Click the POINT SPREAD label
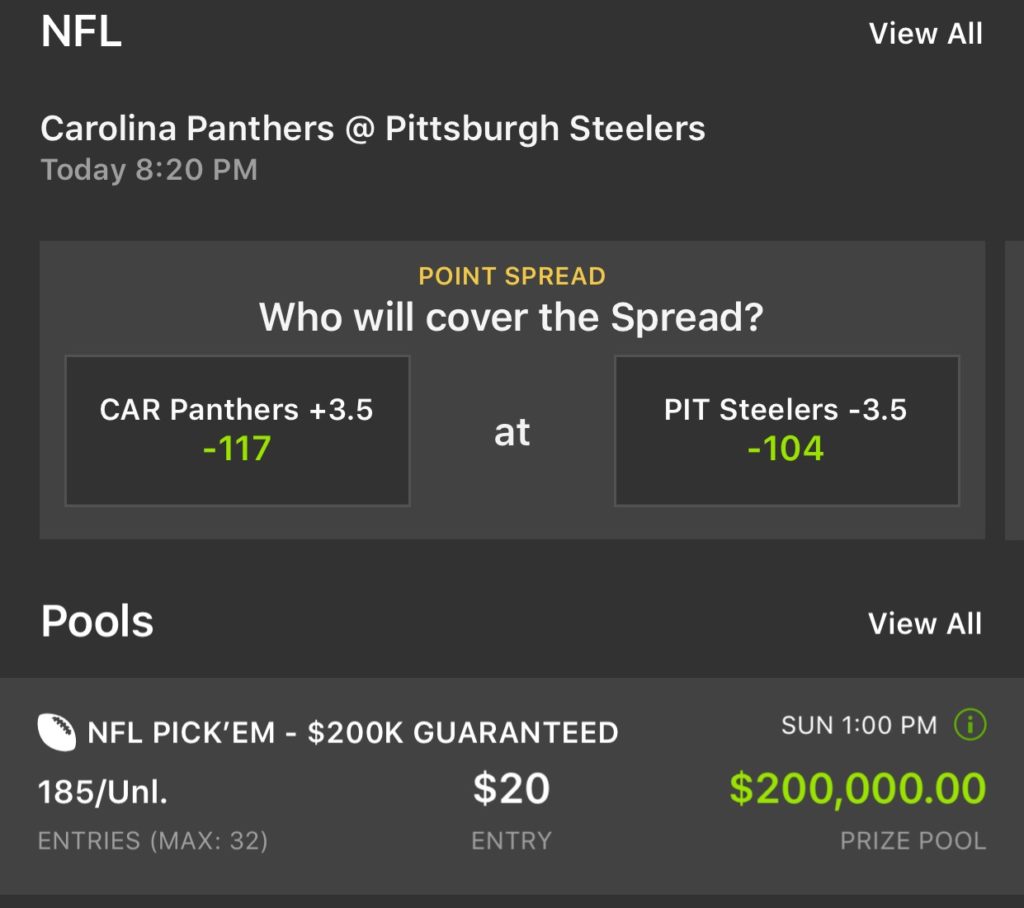1024x908 pixels. point(512,275)
